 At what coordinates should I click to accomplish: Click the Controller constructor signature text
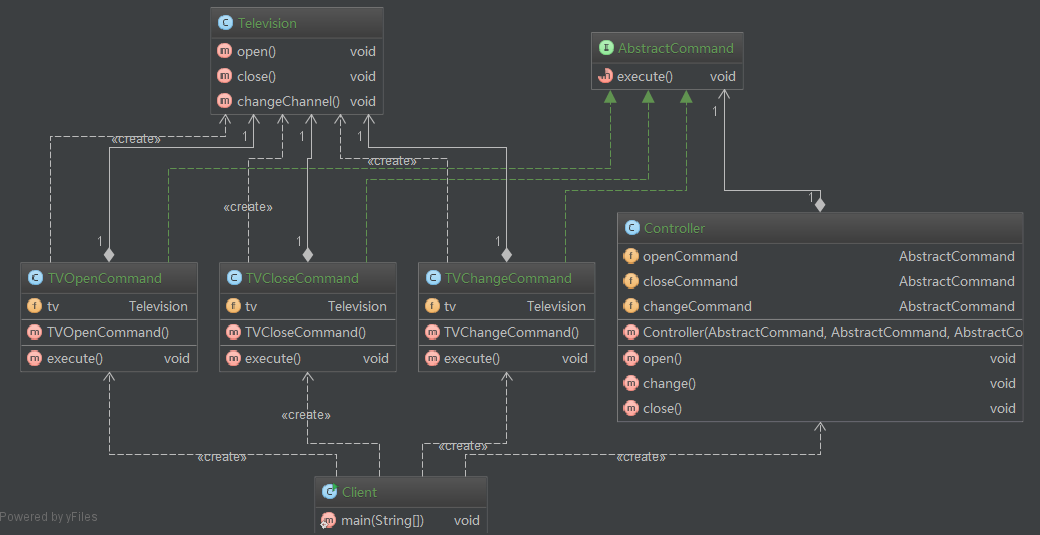832,332
